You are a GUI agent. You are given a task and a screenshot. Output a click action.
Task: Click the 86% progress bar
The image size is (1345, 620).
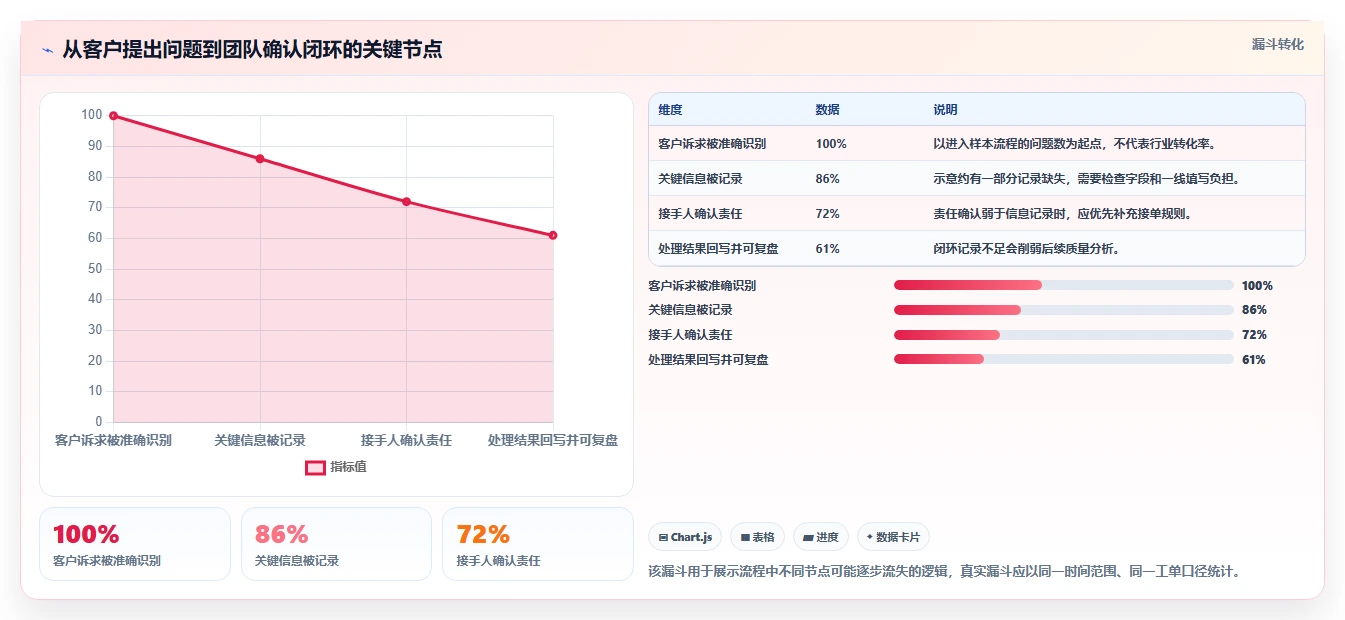[x=1064, y=310]
